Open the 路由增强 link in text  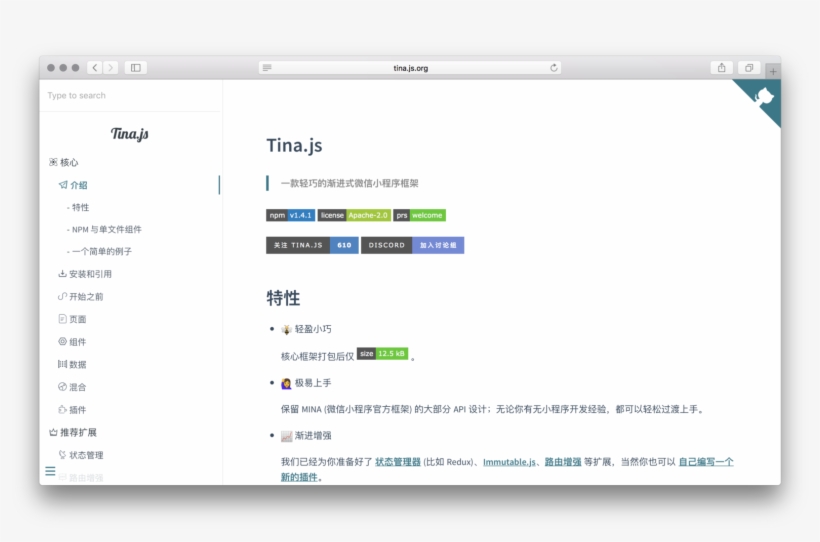pos(563,461)
